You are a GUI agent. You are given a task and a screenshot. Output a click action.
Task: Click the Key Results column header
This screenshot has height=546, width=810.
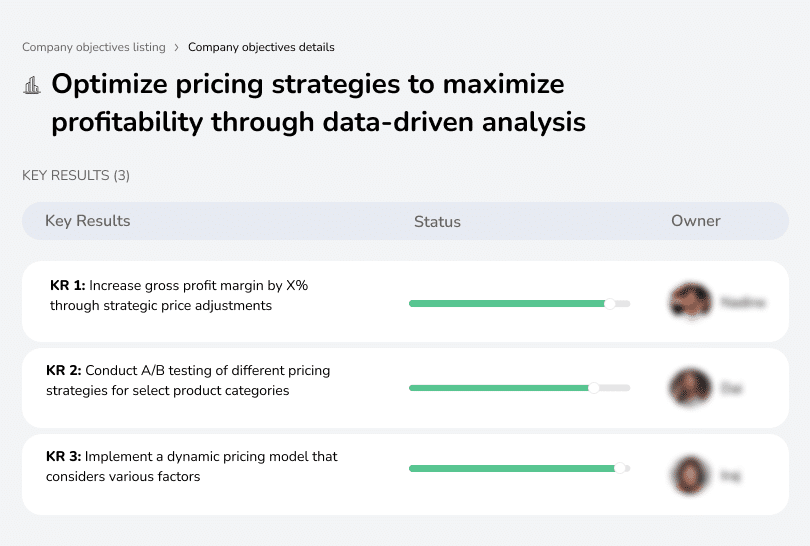[88, 221]
